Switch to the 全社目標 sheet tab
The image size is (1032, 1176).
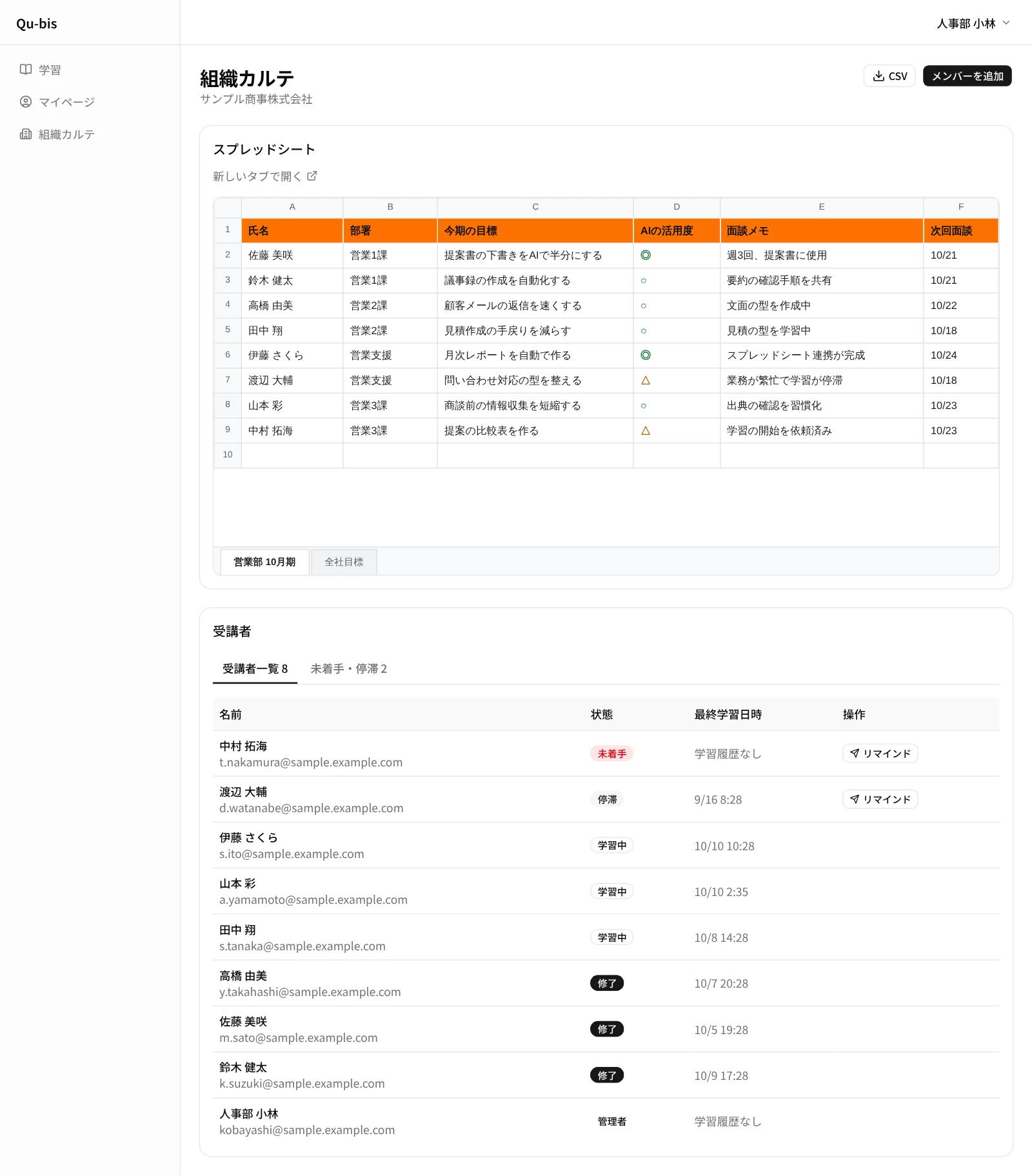coord(344,562)
